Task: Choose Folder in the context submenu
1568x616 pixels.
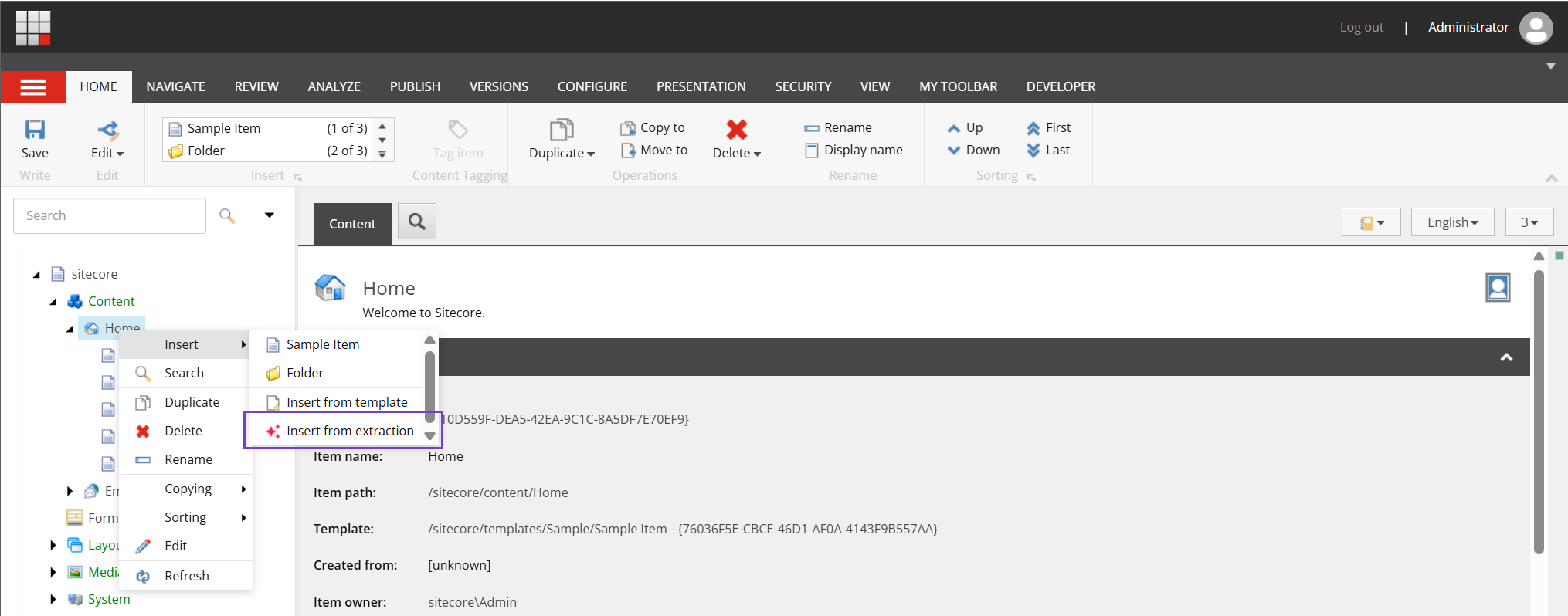Action: [337, 373]
